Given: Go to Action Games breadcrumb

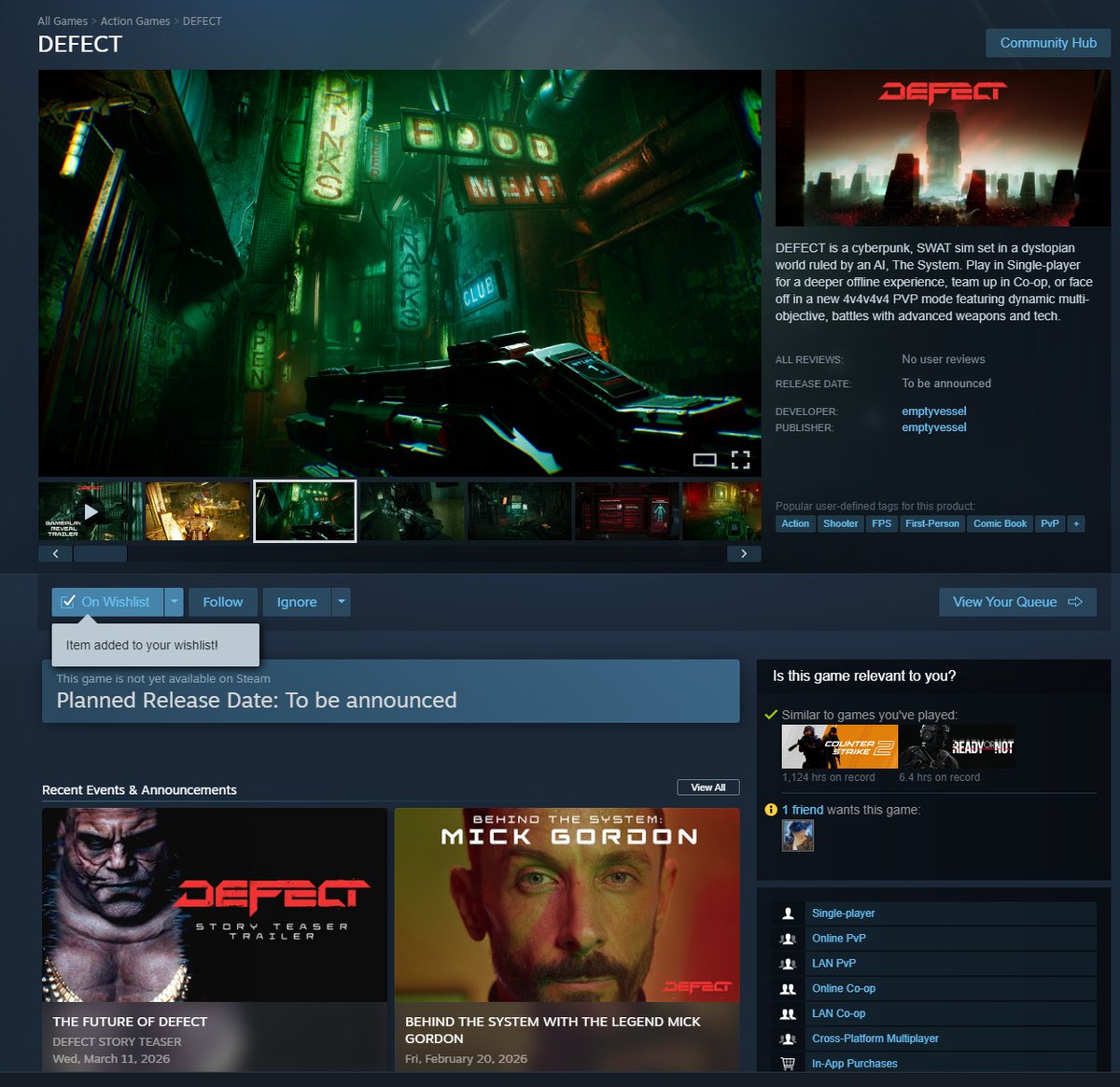Looking at the screenshot, I should [x=135, y=21].
